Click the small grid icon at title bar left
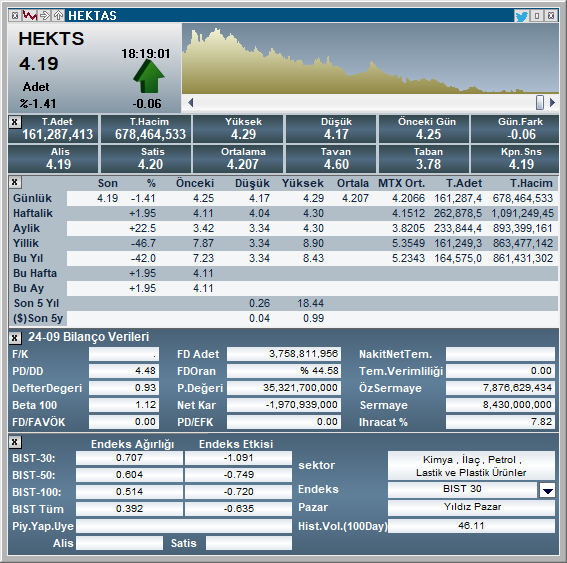The image size is (567, 563). coord(15,16)
